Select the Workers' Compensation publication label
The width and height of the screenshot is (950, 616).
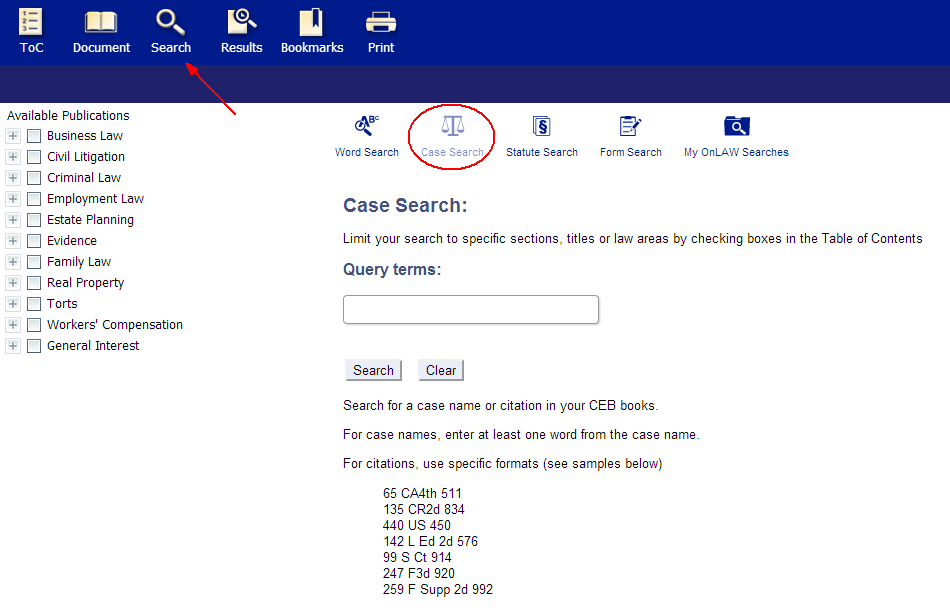[x=115, y=325]
